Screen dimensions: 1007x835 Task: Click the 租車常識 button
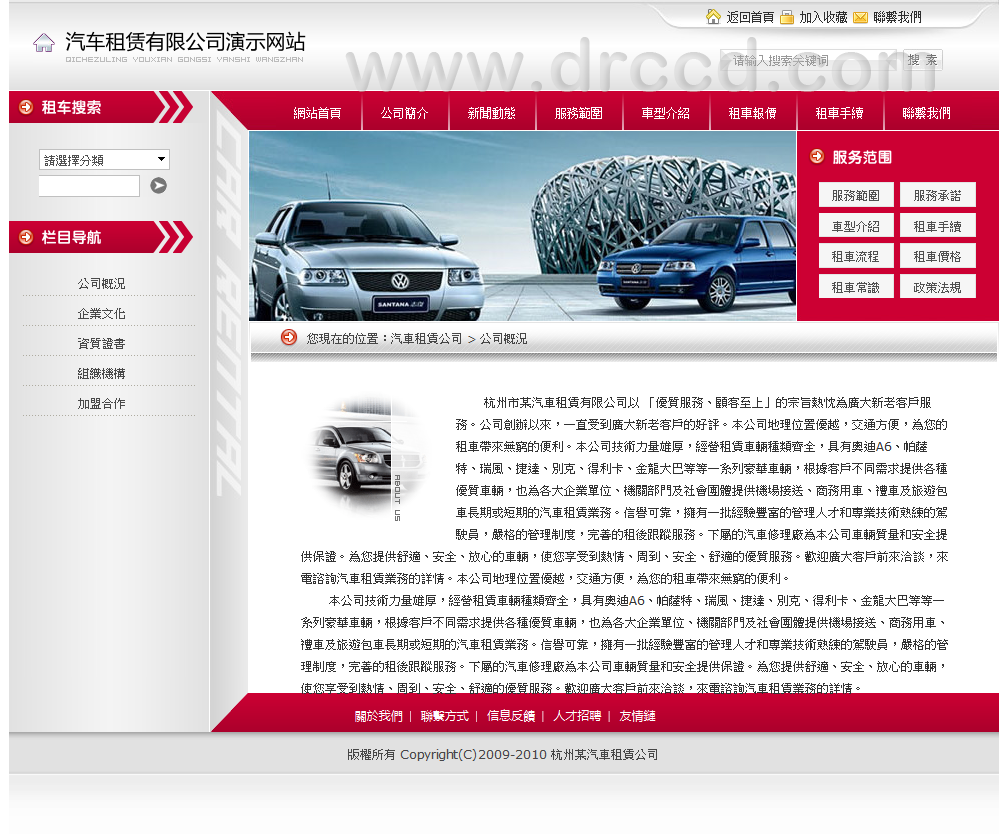[856, 287]
